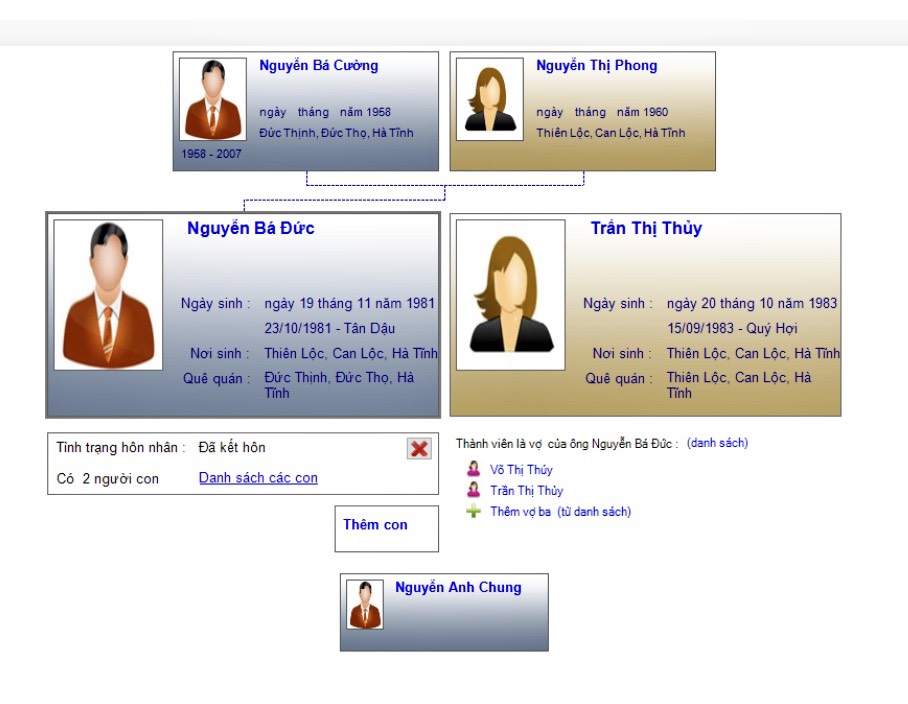Open Nguyễn Thị Phong's avatar photo

(x=490, y=99)
